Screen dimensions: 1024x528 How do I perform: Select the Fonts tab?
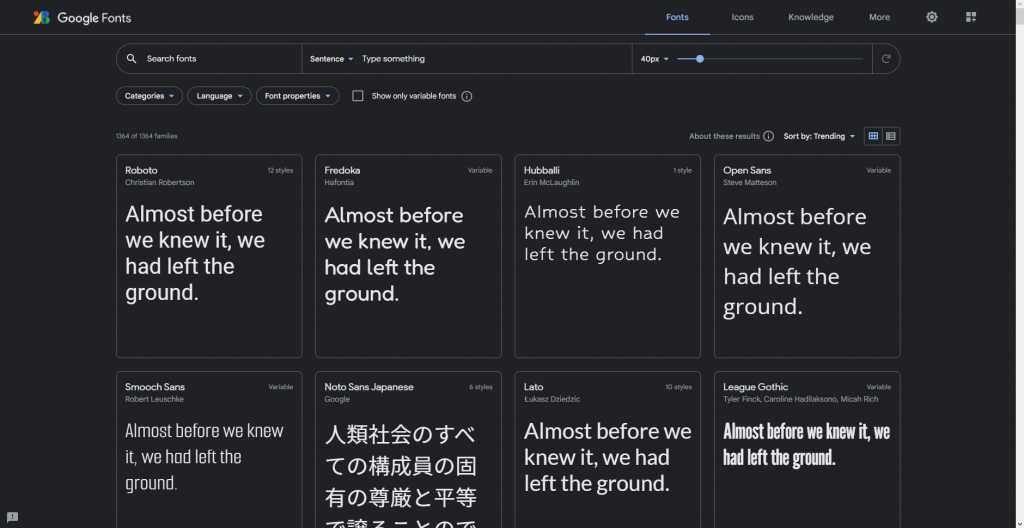[x=677, y=18]
